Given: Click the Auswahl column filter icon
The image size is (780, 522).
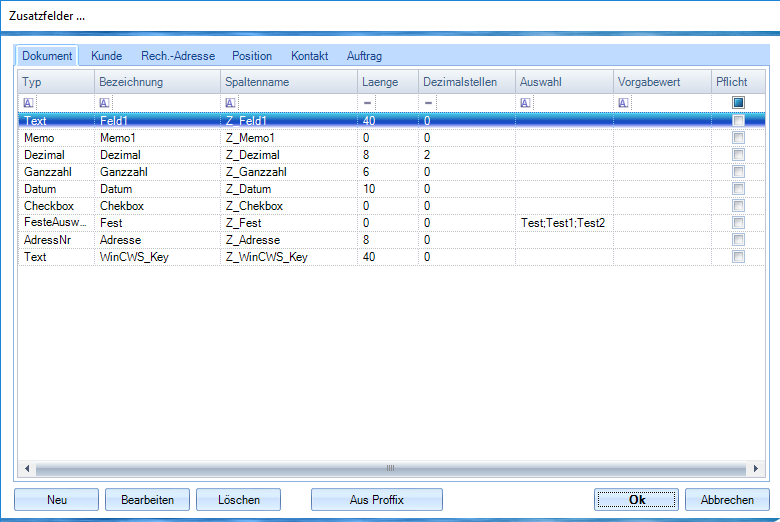Looking at the screenshot, I should [526, 103].
